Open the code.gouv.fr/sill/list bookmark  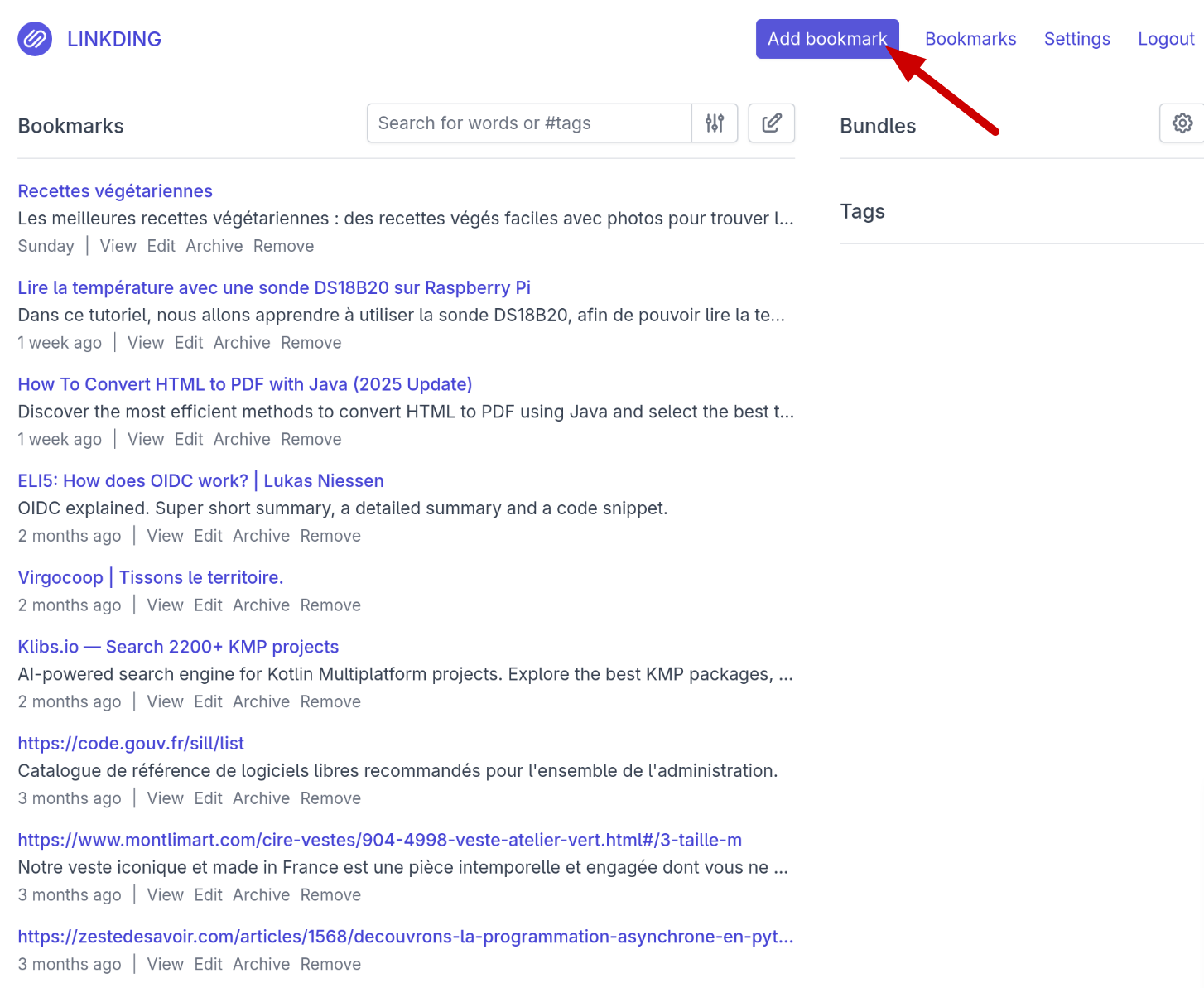tap(131, 744)
